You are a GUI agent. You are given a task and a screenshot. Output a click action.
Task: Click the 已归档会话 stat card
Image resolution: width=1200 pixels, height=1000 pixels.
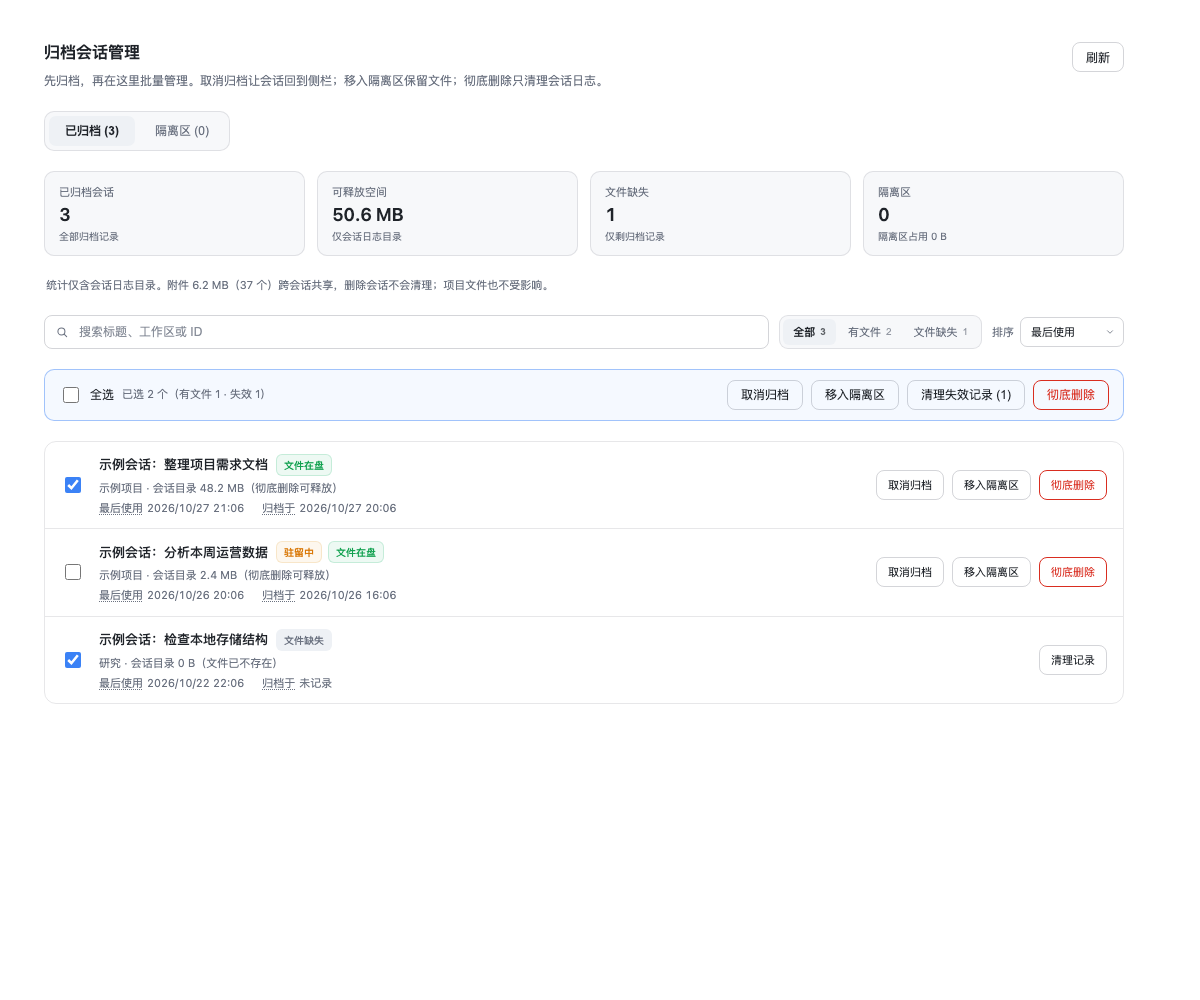coord(174,213)
